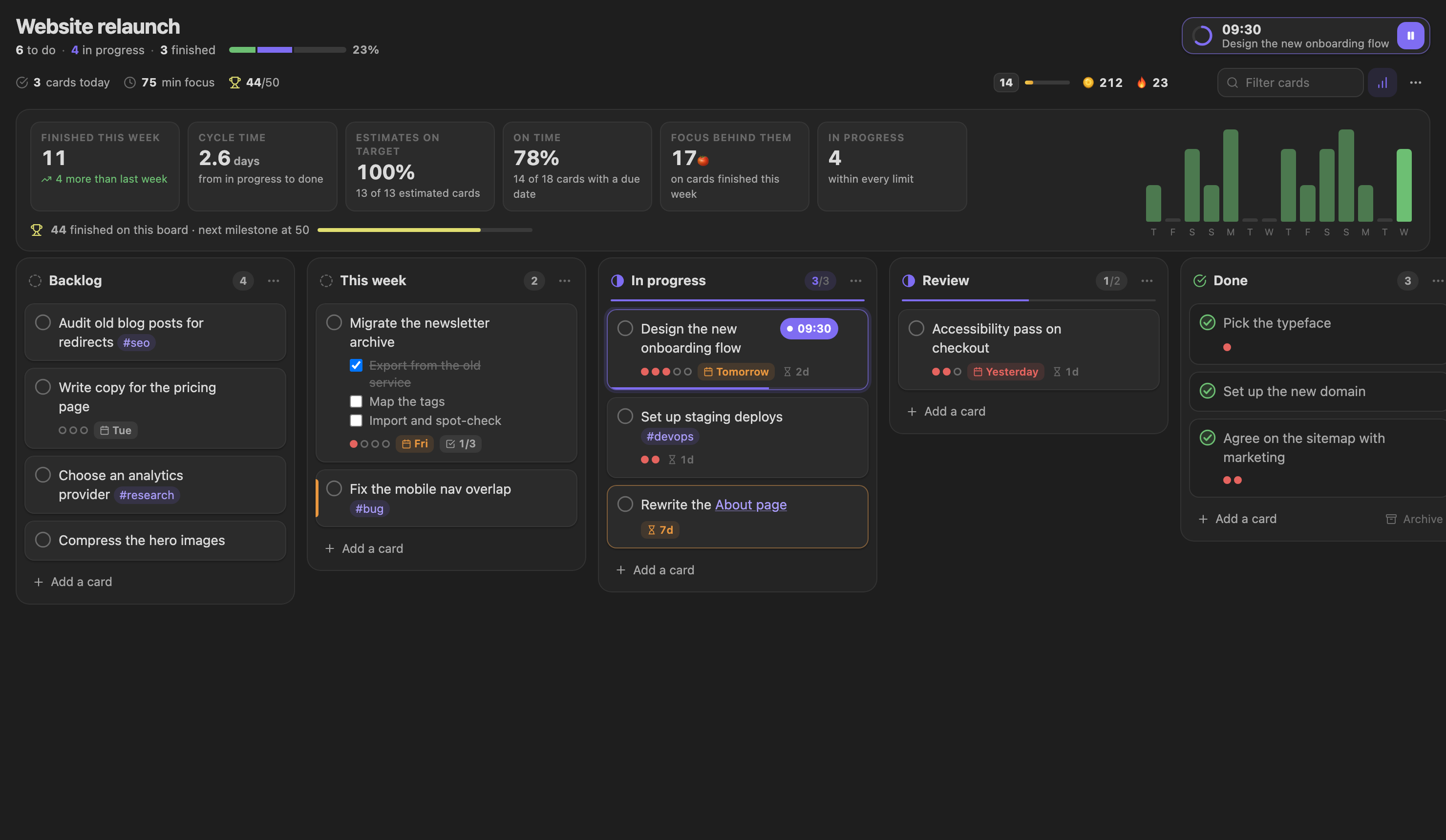
Task: Click the Fri due date badge
Action: tap(415, 443)
